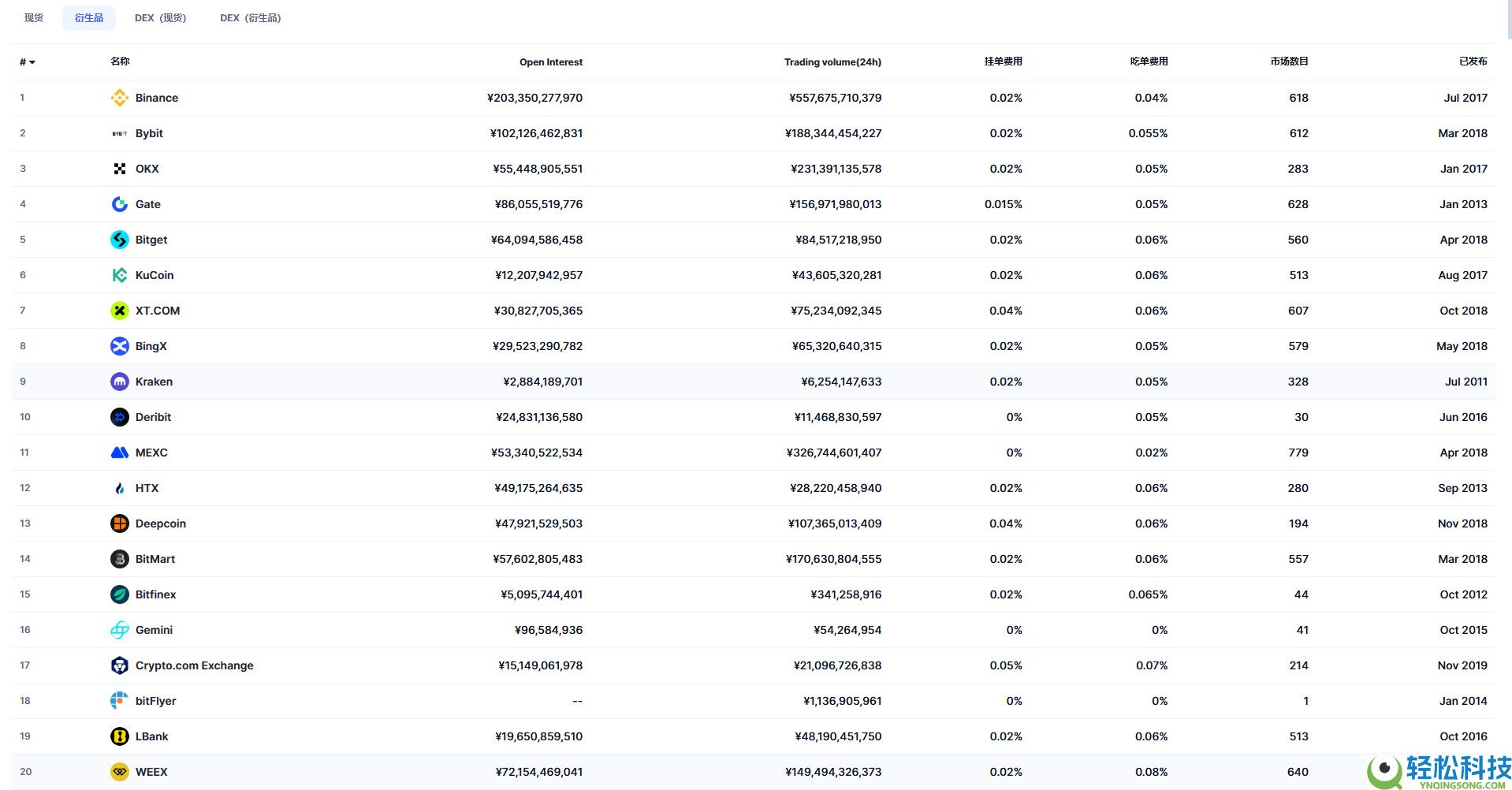Click the KuCoin logo icon
This screenshot has width=1512, height=790.
click(119, 275)
